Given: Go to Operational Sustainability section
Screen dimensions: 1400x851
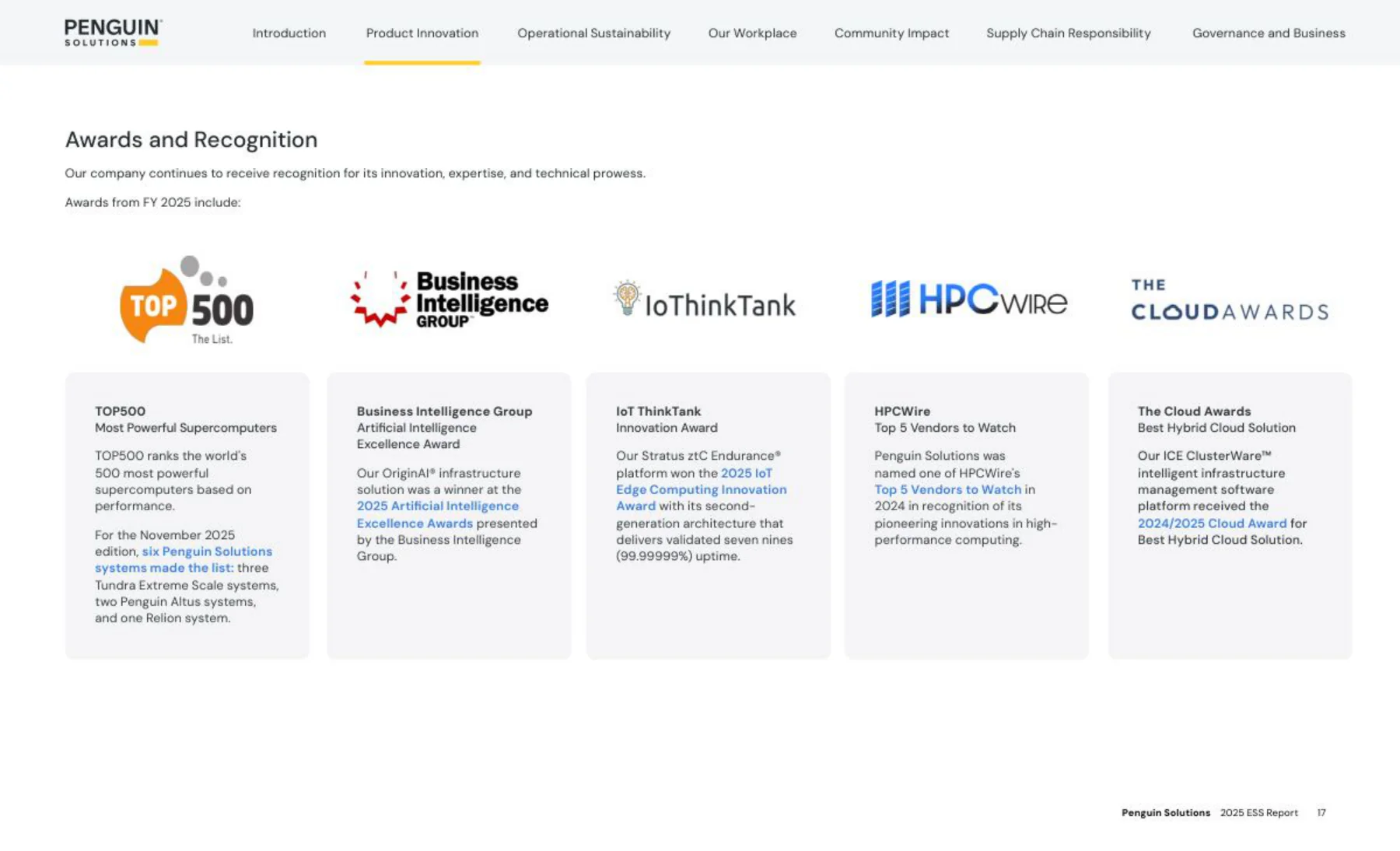Looking at the screenshot, I should point(593,33).
